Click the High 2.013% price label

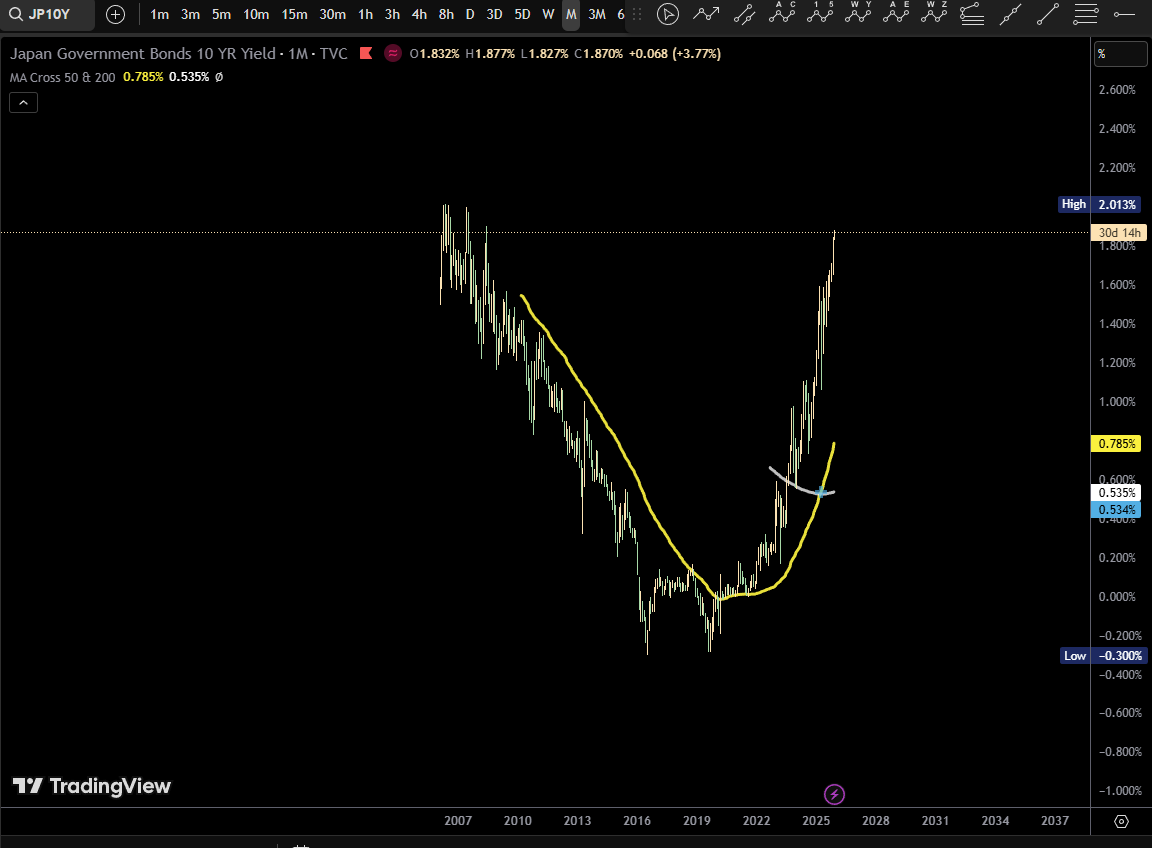click(x=1100, y=204)
